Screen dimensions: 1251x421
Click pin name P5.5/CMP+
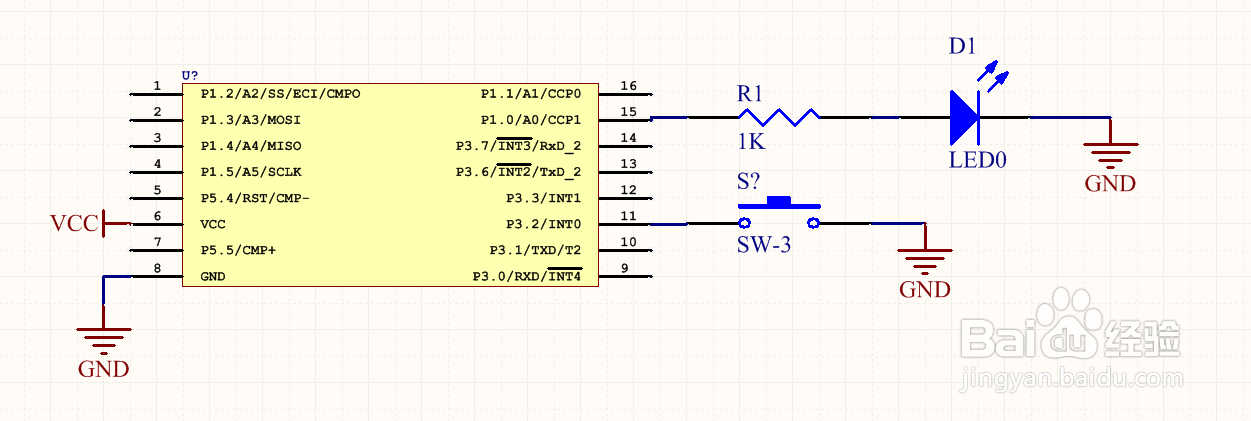[x=238, y=249]
